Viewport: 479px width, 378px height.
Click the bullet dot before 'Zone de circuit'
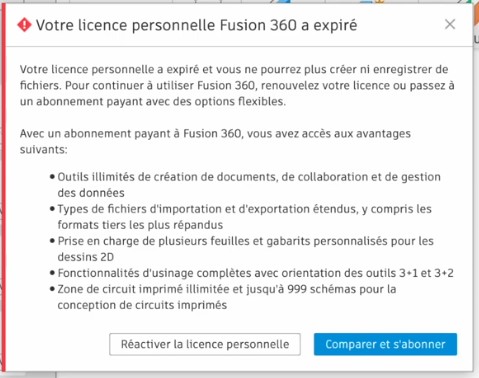[52, 289]
